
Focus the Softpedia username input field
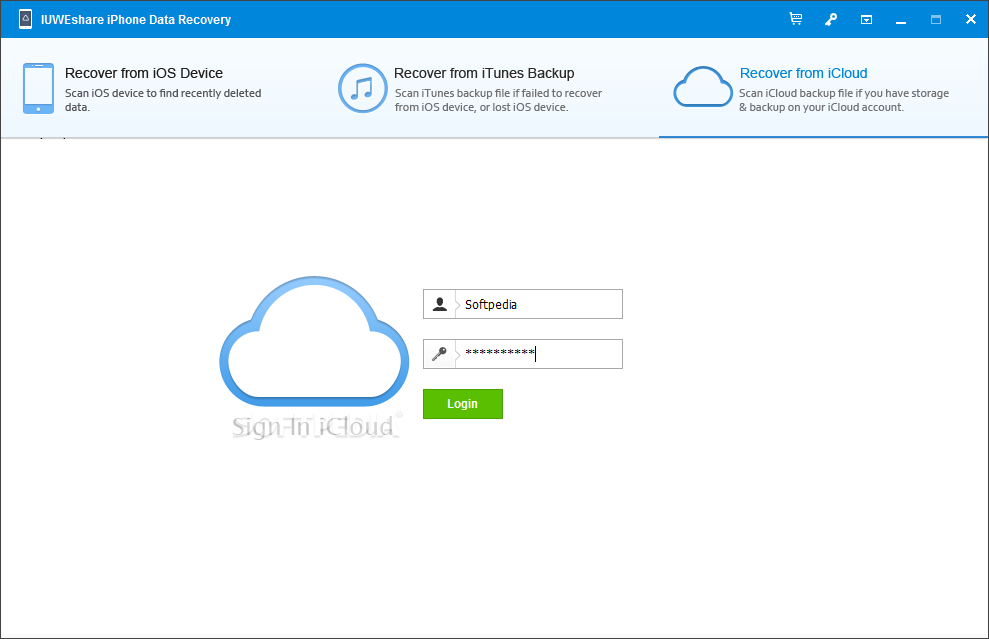pos(523,304)
